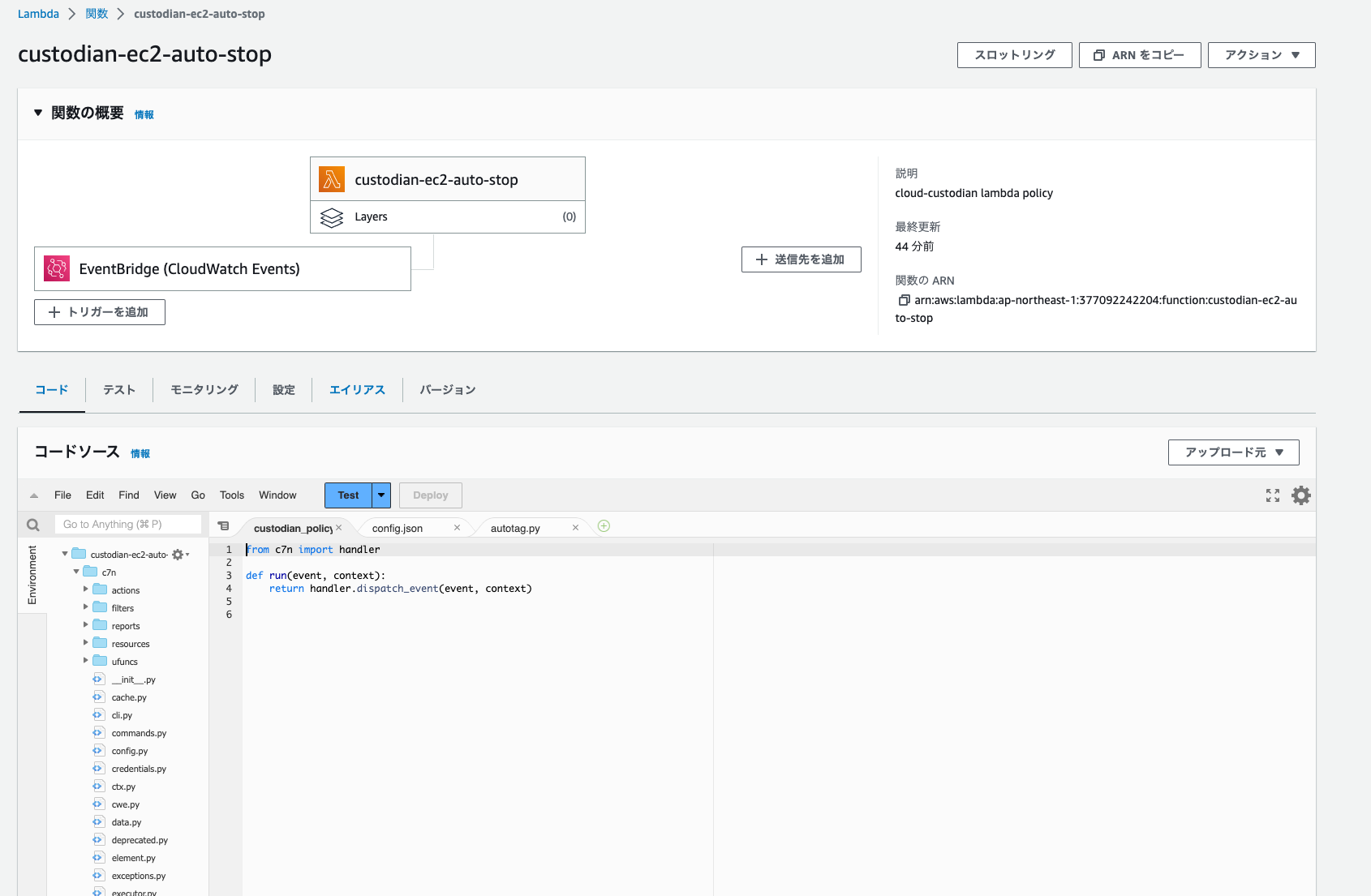Open 情報 link next to コードソース
This screenshot has height=896, width=1371.
(x=140, y=454)
